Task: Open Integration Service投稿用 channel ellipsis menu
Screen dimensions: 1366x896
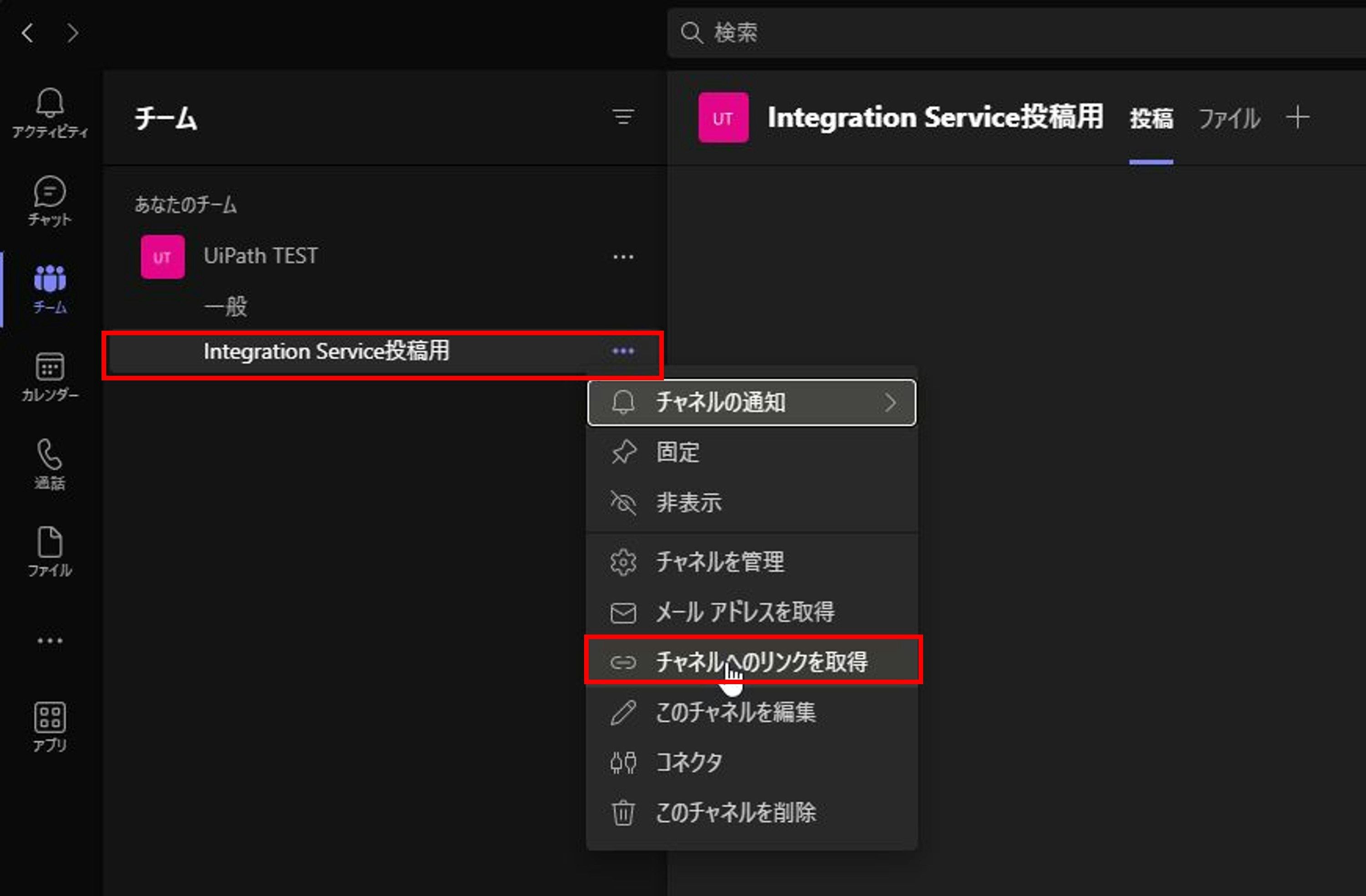Action: click(x=623, y=351)
